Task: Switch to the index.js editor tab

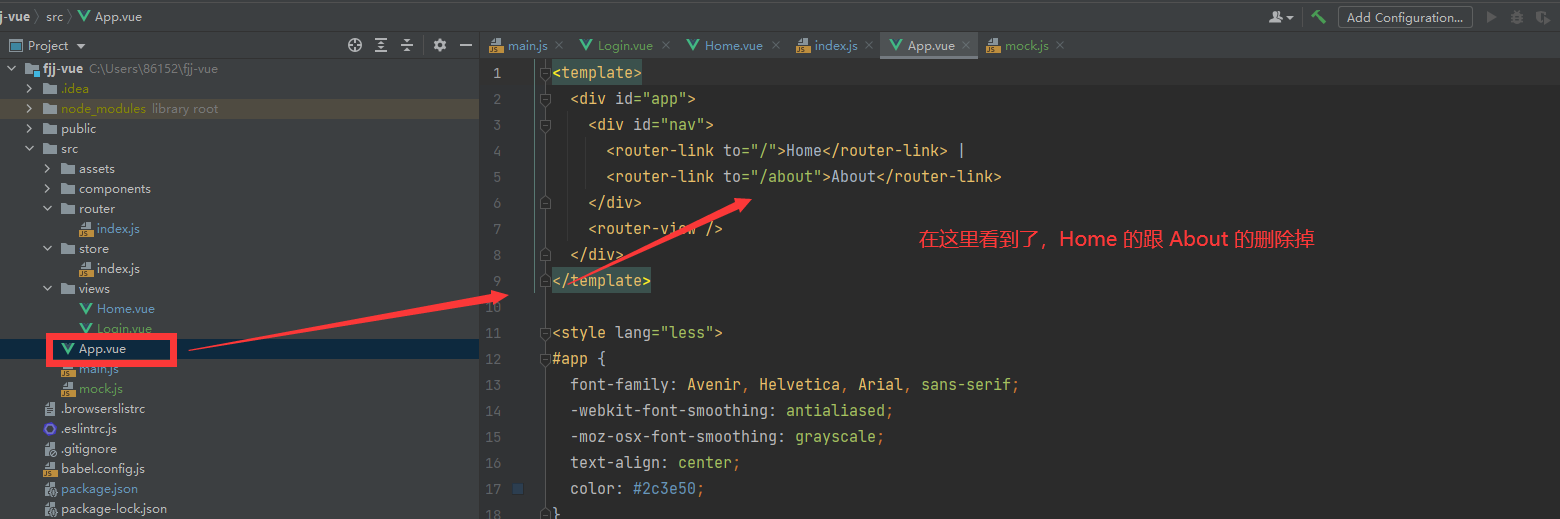Action: 836,45
